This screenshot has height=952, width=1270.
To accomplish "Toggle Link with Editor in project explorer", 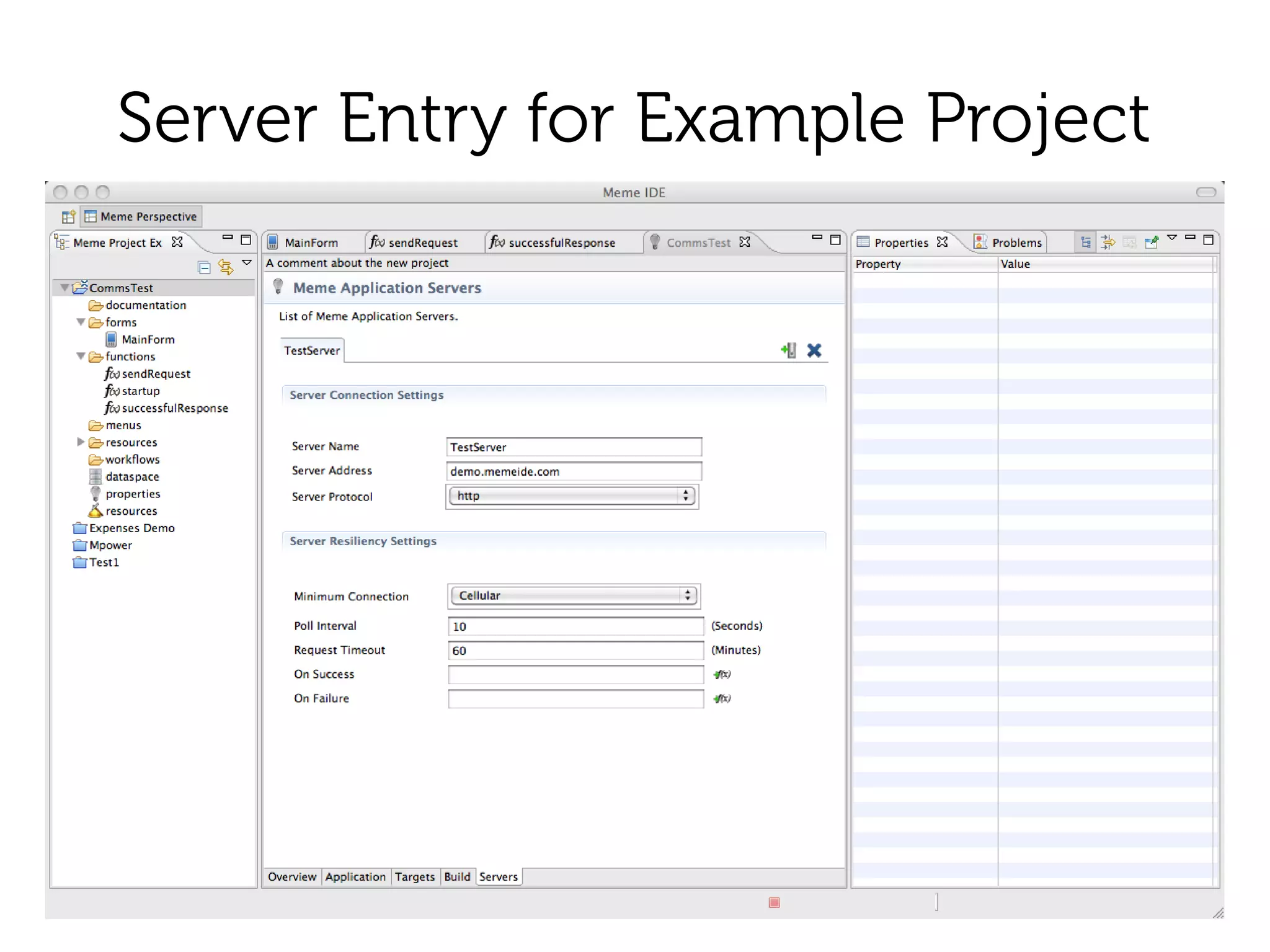I will point(225,267).
